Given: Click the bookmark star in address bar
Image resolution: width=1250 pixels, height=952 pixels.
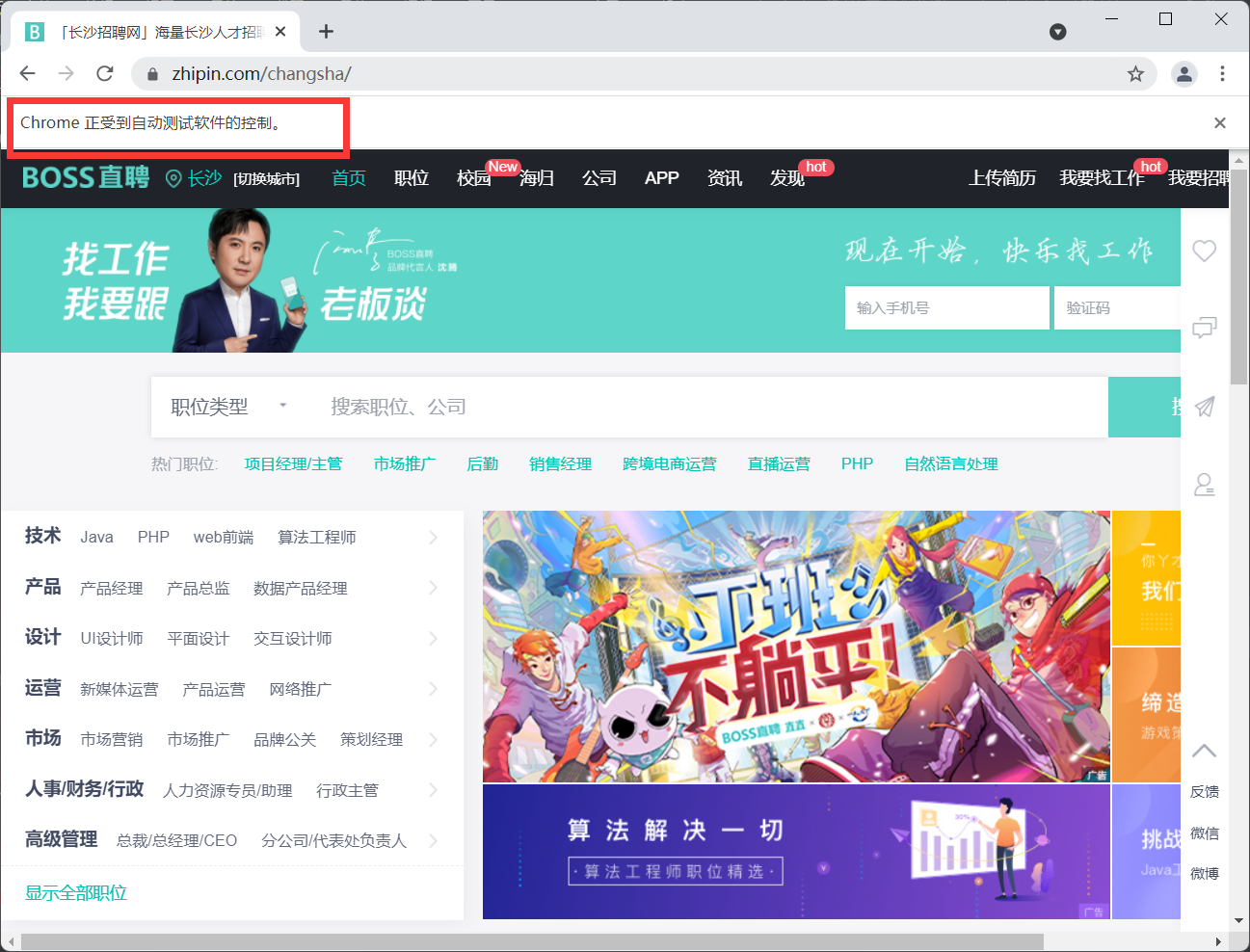Looking at the screenshot, I should pyautogui.click(x=1134, y=73).
